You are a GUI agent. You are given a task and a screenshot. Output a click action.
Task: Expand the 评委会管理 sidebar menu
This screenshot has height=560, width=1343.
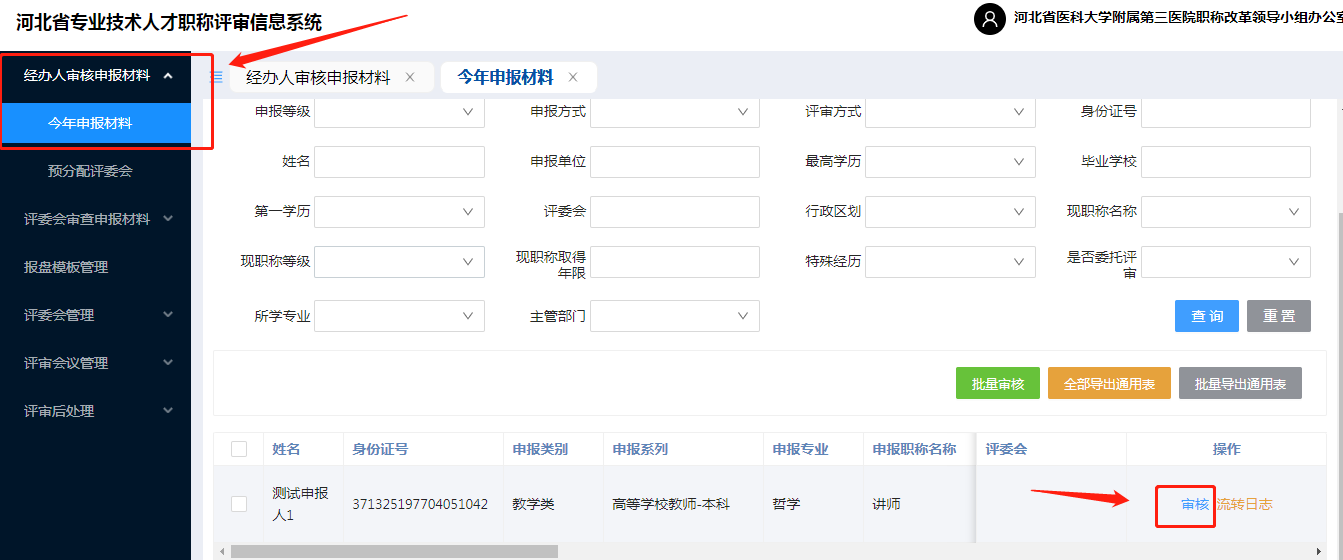[168, 315]
